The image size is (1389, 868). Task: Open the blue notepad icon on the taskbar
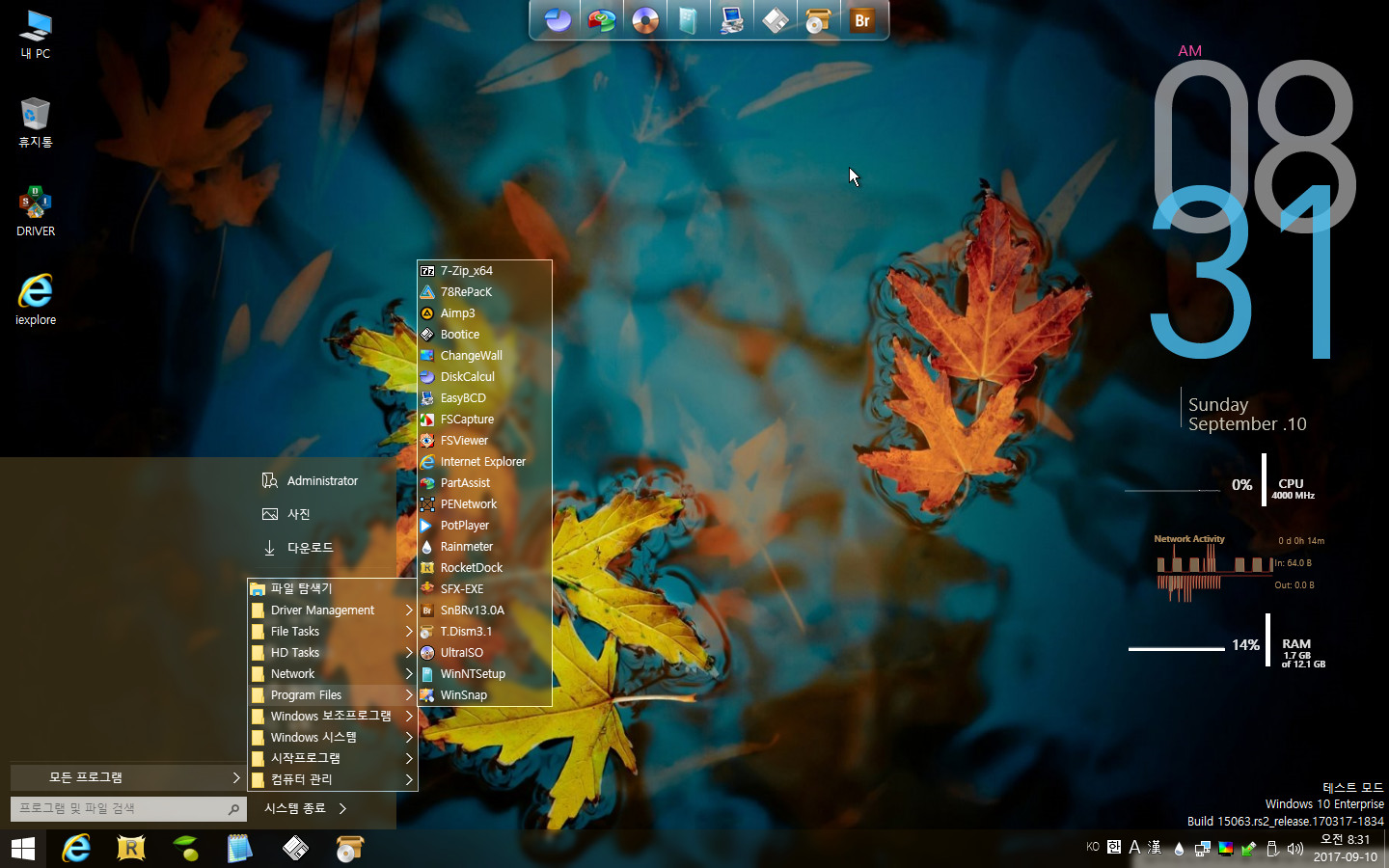point(239,849)
